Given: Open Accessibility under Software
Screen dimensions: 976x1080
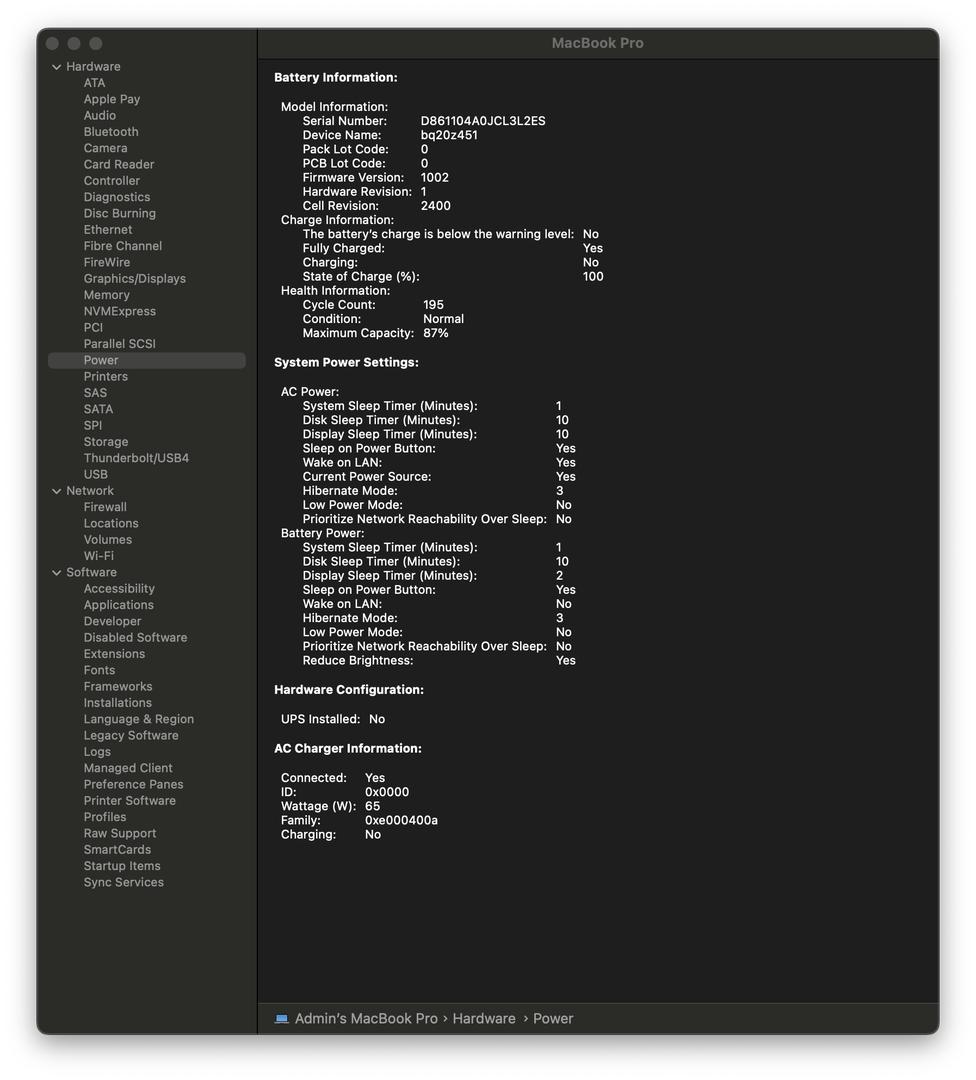Looking at the screenshot, I should pos(118,589).
